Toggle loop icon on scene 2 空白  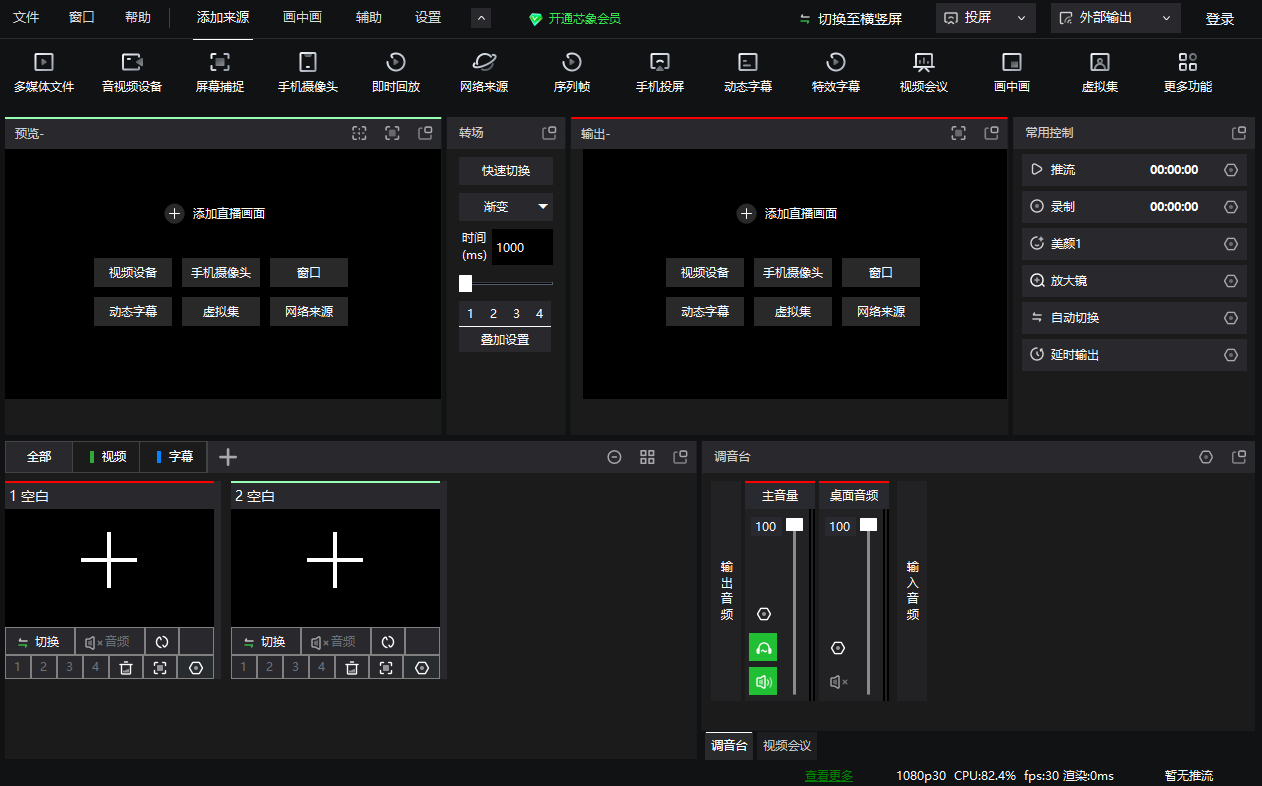pyautogui.click(x=388, y=641)
